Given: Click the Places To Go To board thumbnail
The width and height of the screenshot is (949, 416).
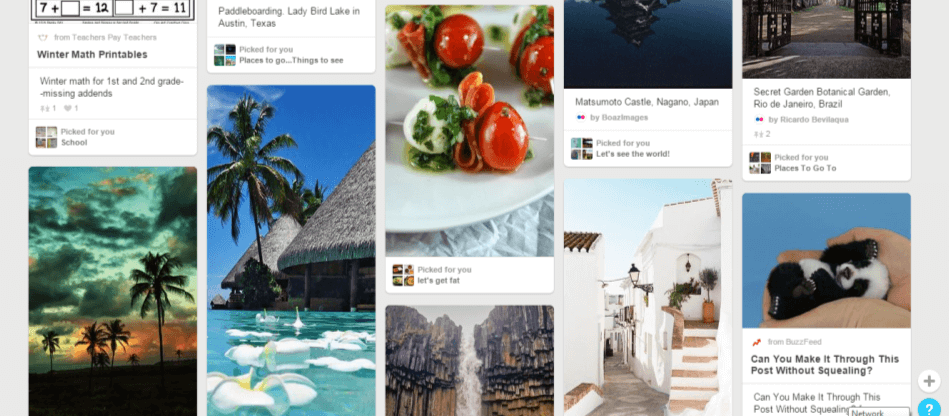Looking at the screenshot, I should click(760, 163).
